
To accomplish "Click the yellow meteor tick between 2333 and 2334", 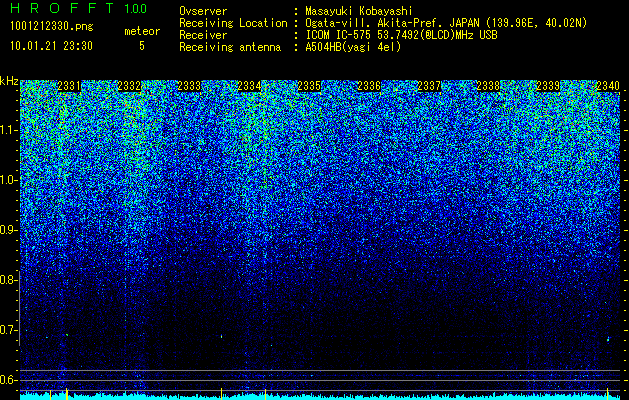I will [221, 393].
